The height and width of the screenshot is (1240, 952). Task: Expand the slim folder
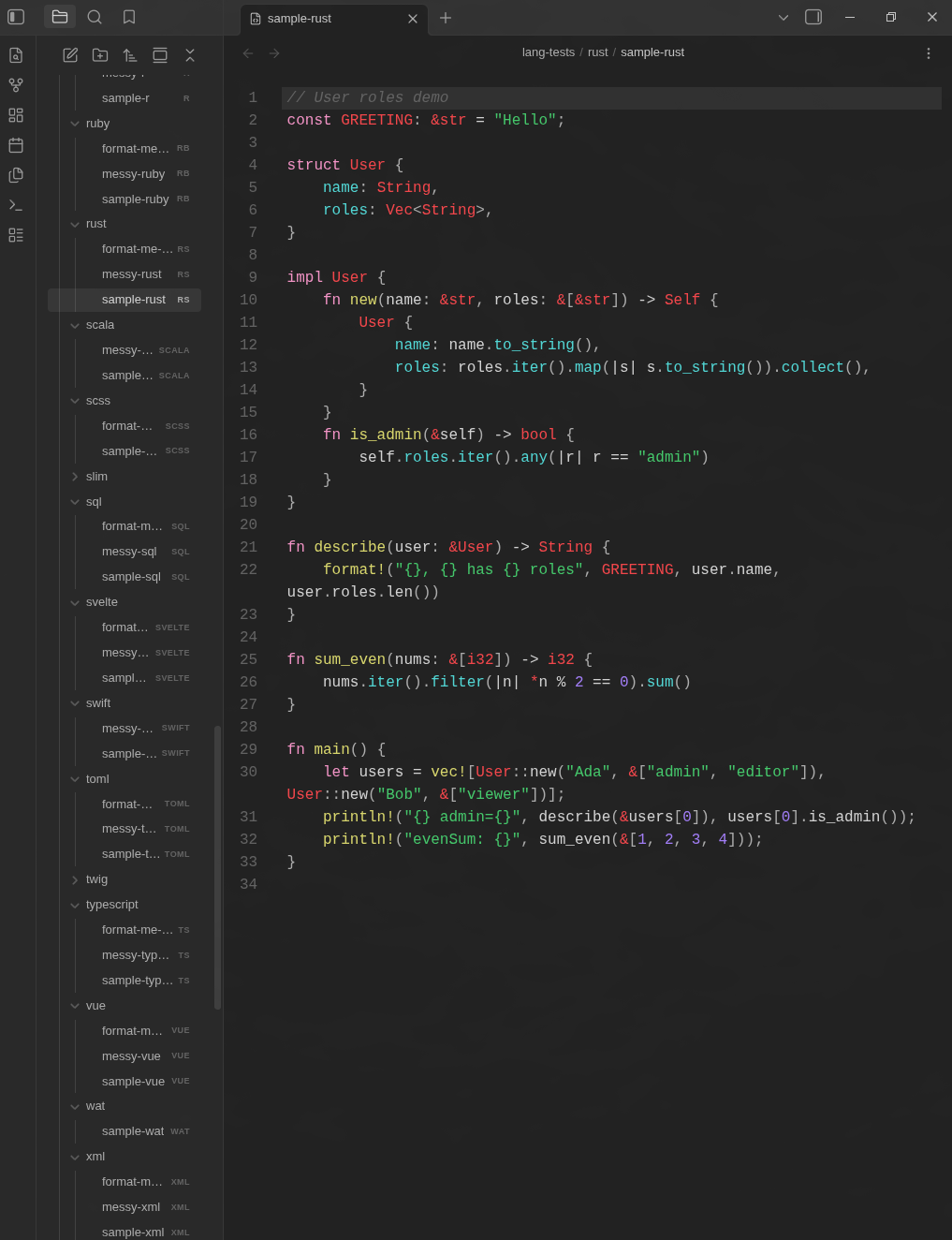[x=124, y=477]
